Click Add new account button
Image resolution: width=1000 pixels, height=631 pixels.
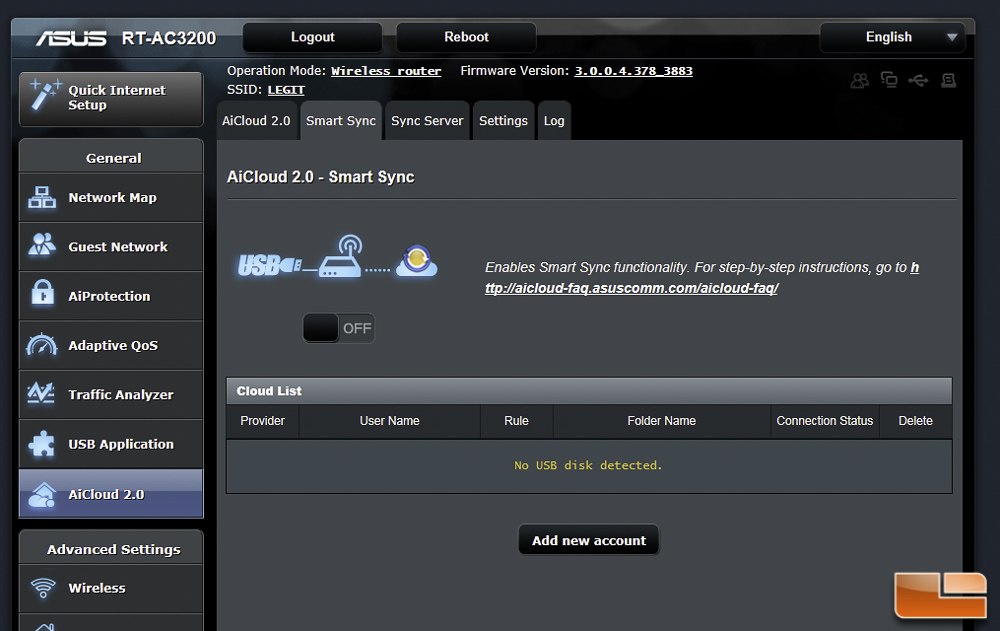click(589, 540)
